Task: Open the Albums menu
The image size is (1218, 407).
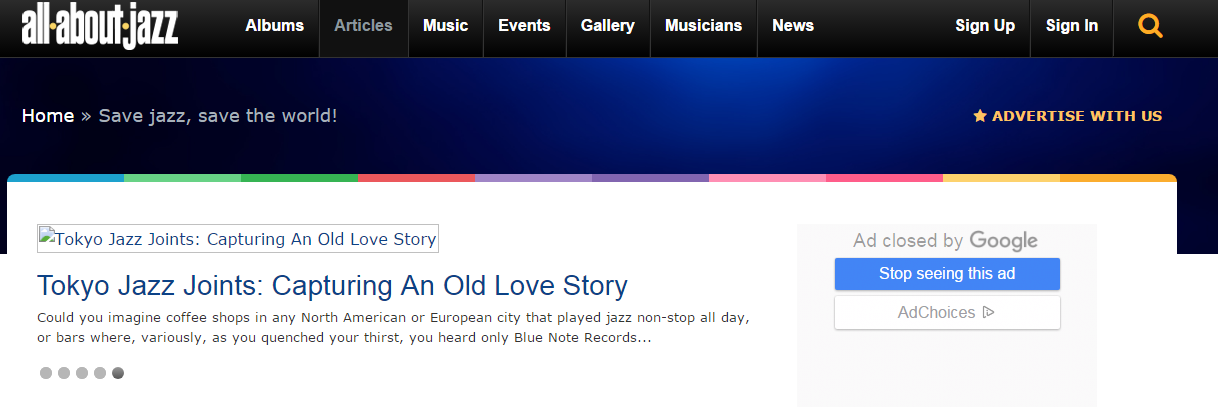Action: [274, 26]
